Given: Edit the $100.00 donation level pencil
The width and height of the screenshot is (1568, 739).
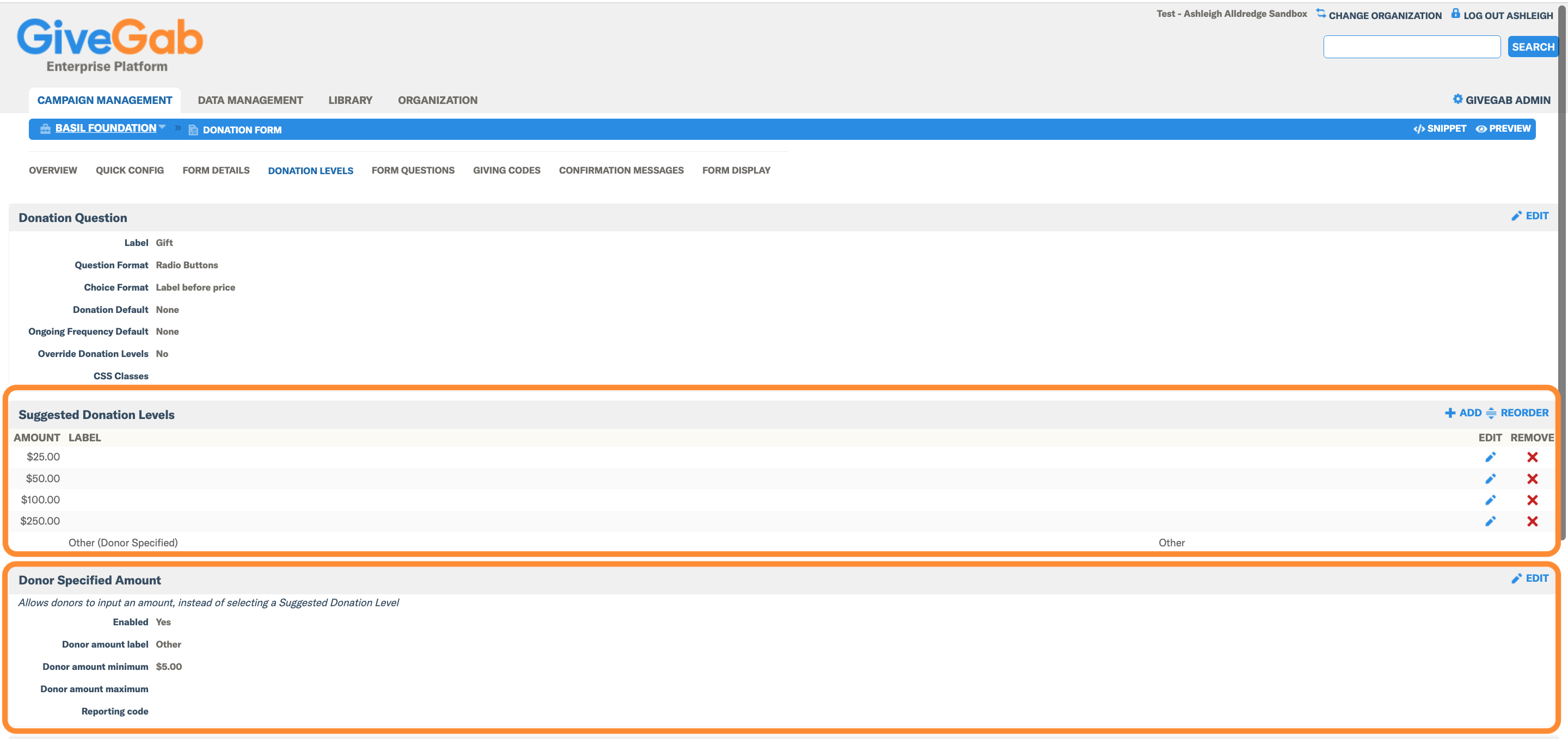Looking at the screenshot, I should click(1490, 500).
